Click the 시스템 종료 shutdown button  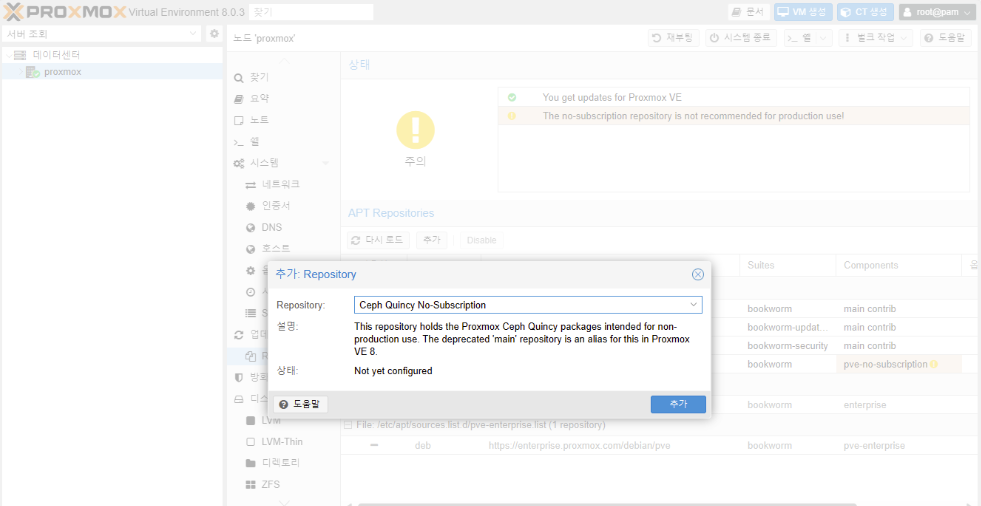(x=741, y=38)
